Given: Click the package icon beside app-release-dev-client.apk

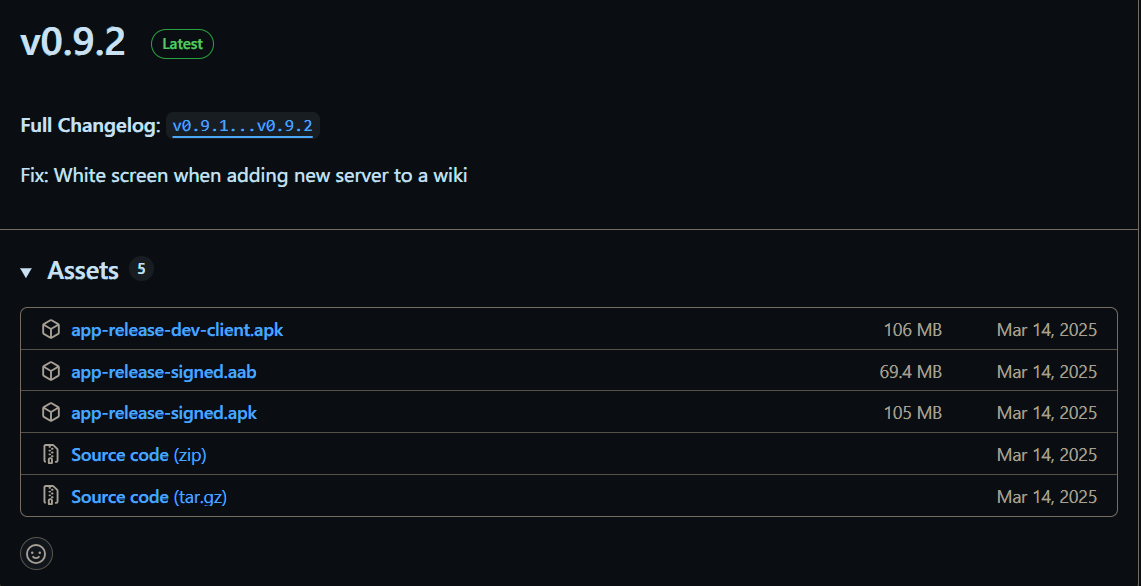Looking at the screenshot, I should (x=51, y=330).
